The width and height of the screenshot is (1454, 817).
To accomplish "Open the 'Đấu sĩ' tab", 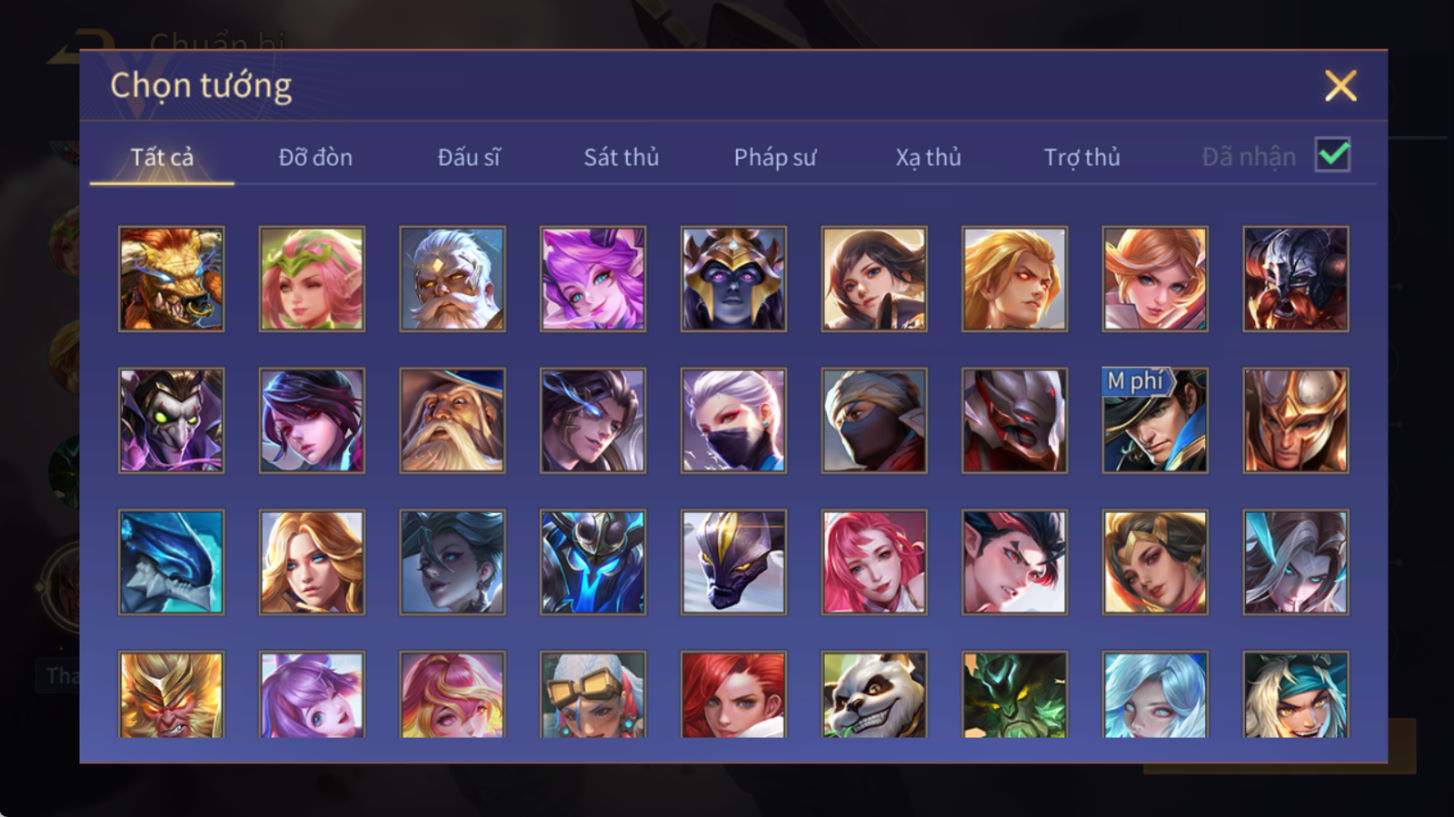I will click(469, 157).
